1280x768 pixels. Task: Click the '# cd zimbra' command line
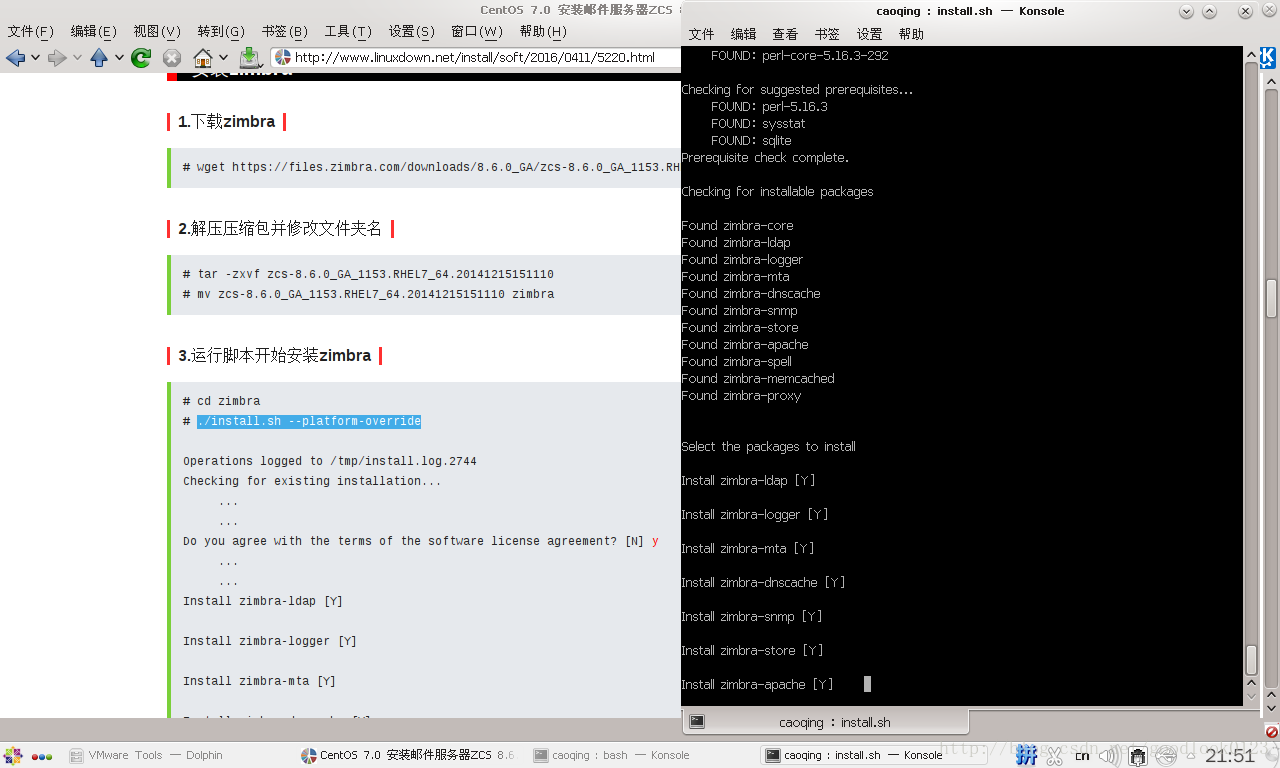point(222,401)
